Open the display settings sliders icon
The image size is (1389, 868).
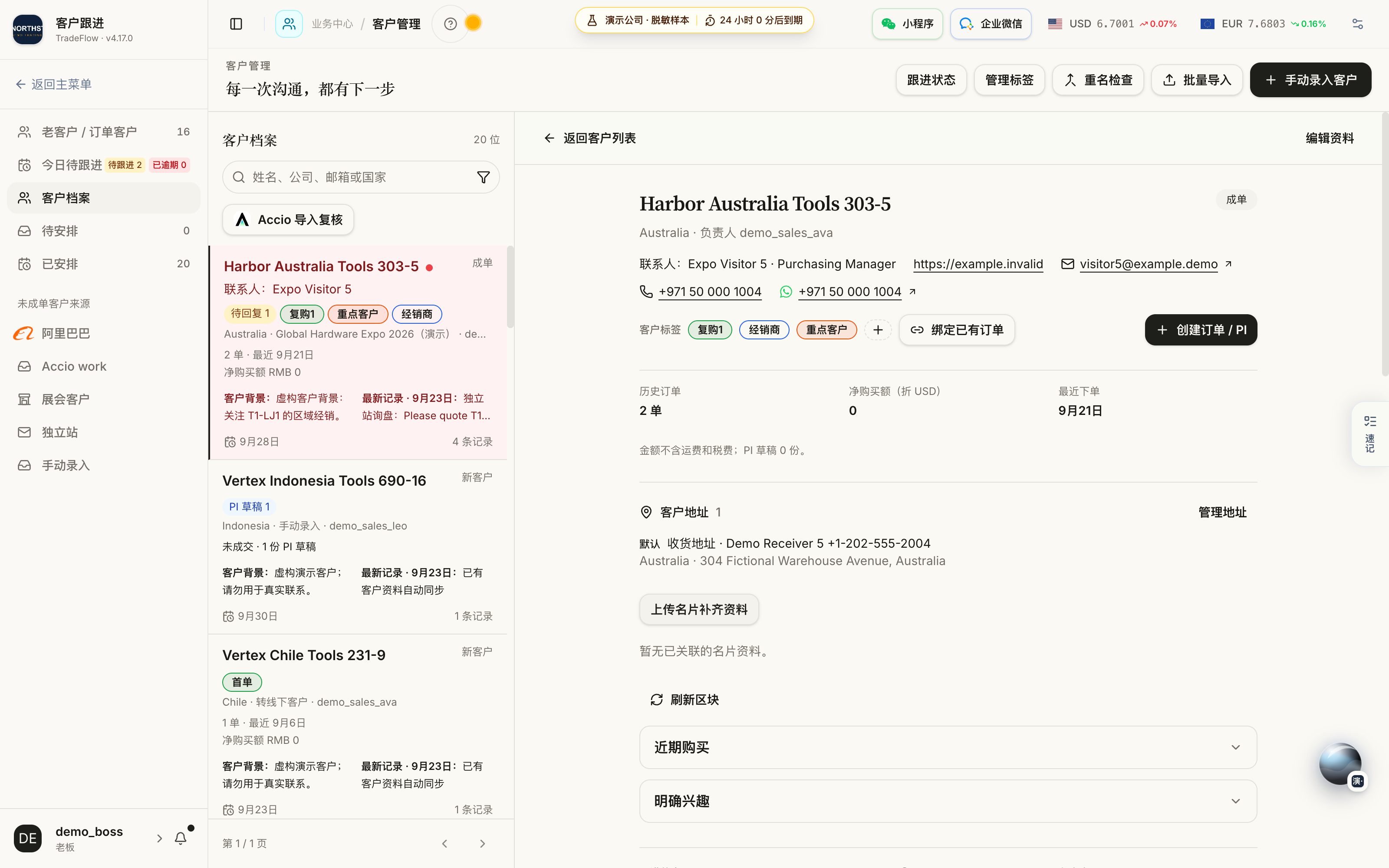[x=1357, y=23]
